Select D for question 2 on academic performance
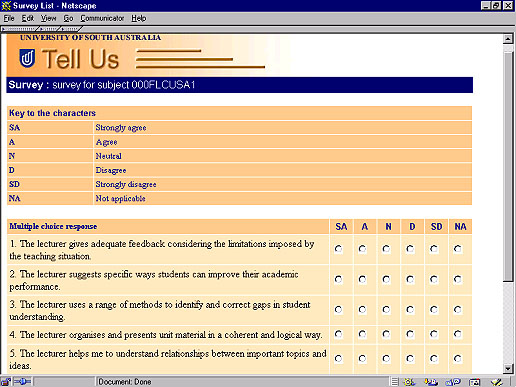The width and height of the screenshot is (516, 387). [410, 279]
